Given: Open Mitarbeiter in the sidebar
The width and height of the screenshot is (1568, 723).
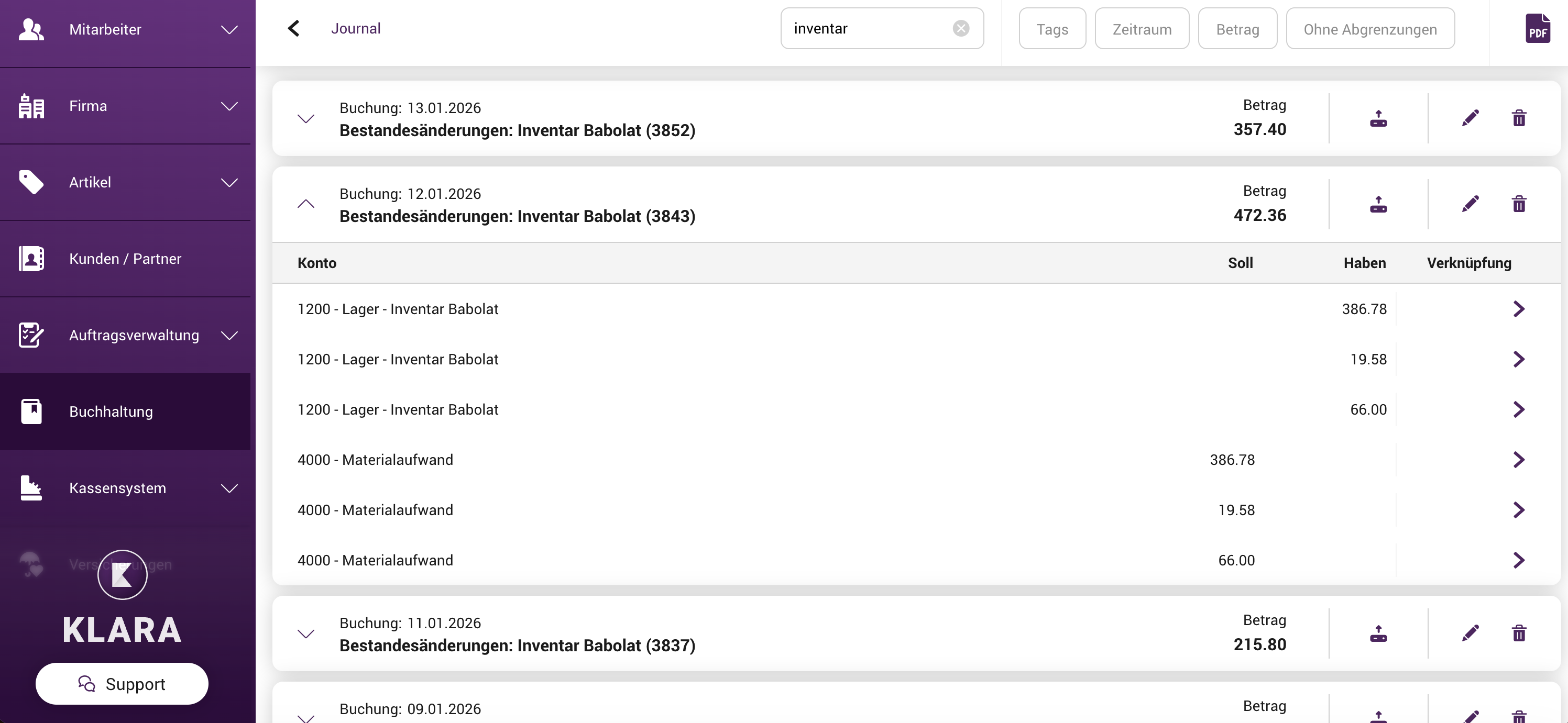Looking at the screenshot, I should coord(125,30).
